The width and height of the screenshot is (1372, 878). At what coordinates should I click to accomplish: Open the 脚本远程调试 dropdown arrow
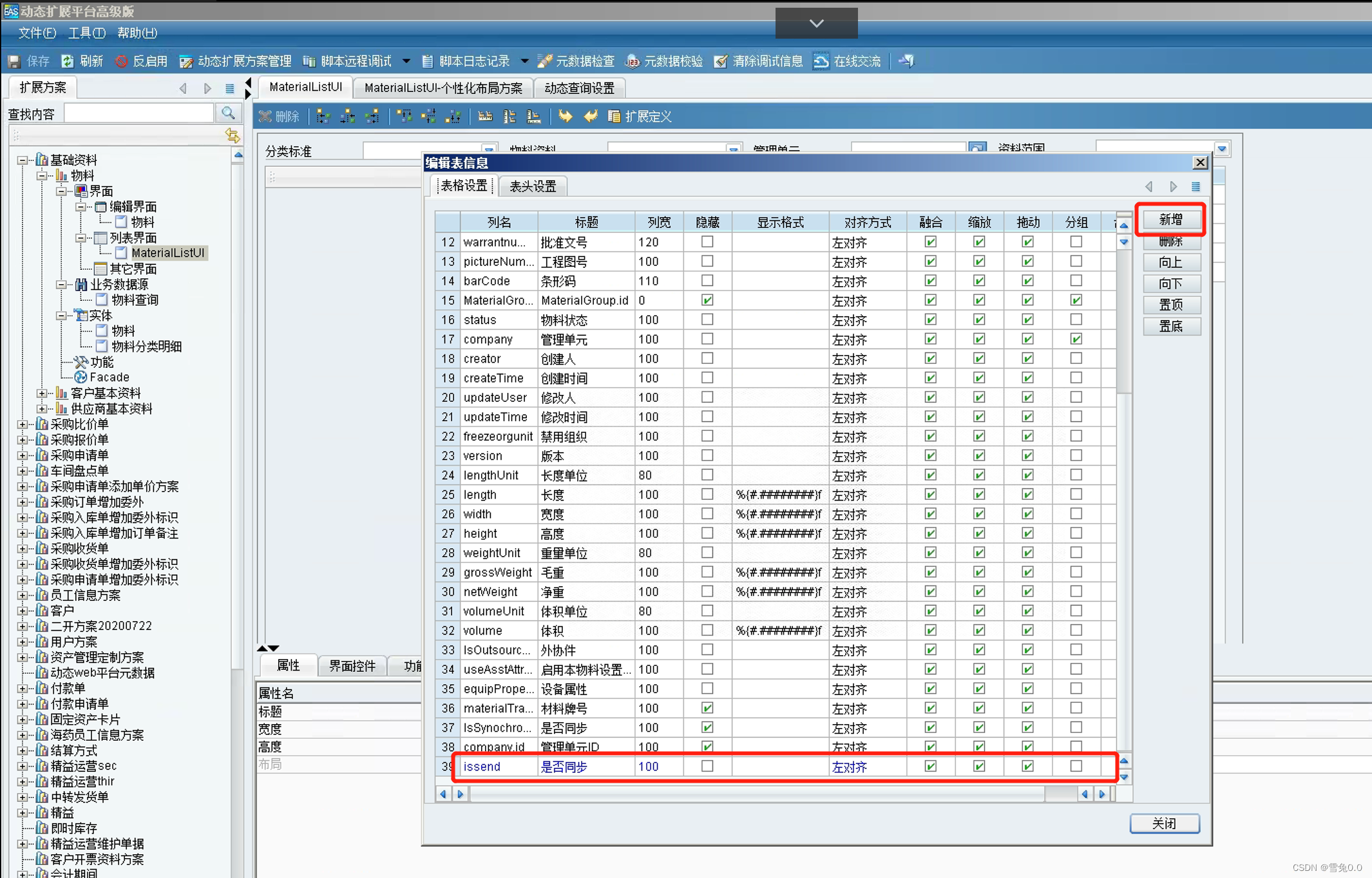[x=406, y=61]
